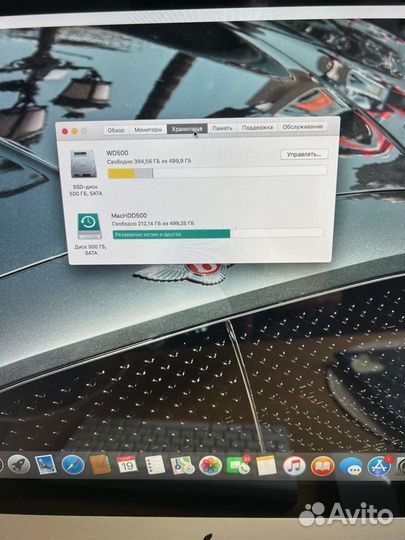Open the Память tab
This screenshot has width=405, height=540.
click(x=222, y=128)
